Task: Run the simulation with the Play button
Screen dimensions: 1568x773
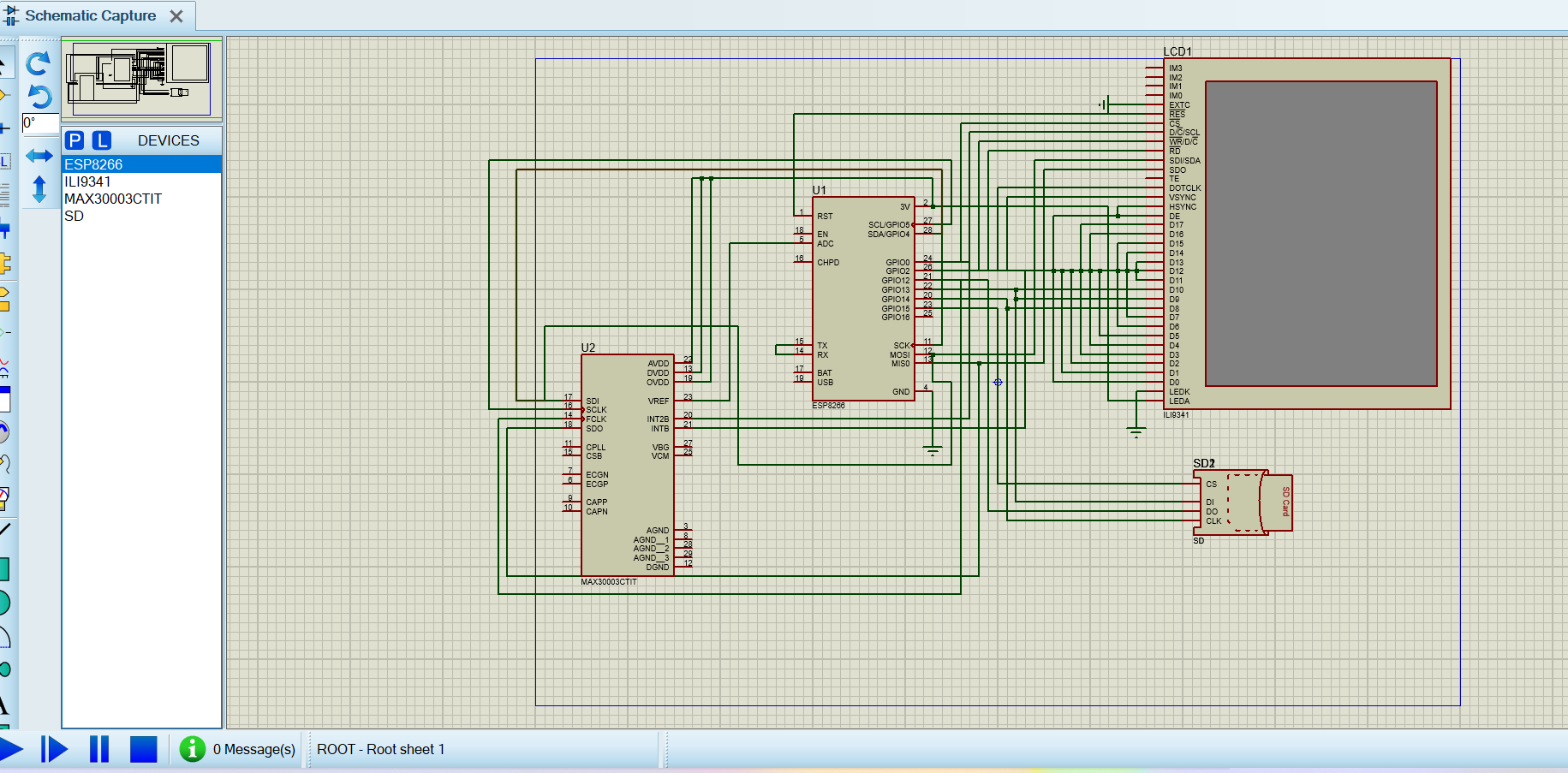Action: [x=12, y=749]
